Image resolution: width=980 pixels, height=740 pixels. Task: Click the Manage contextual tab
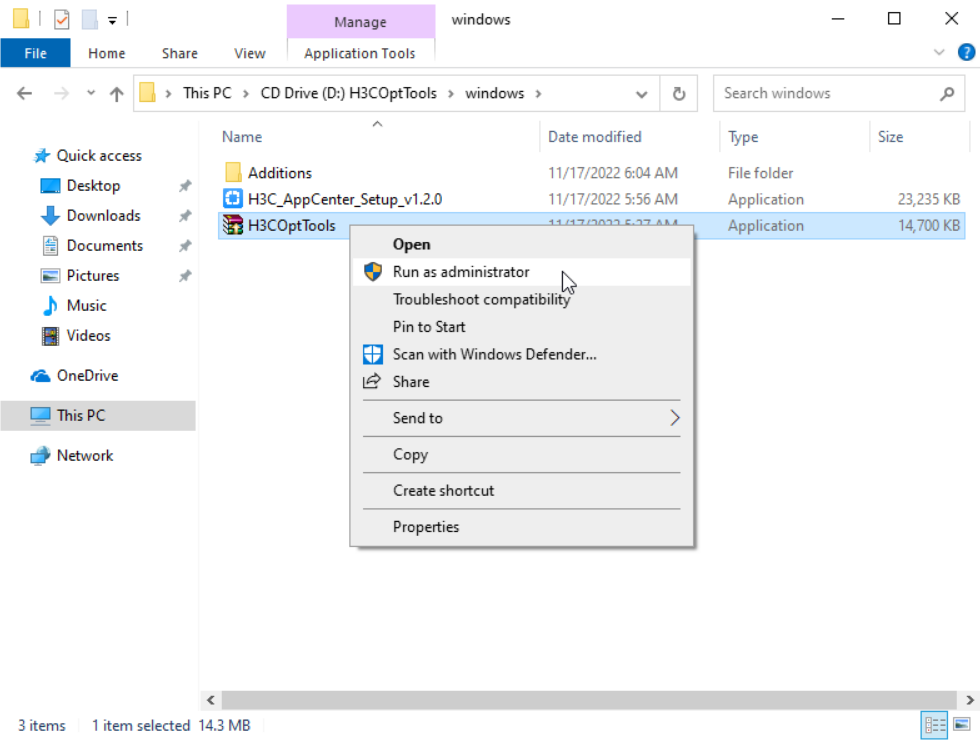tap(361, 22)
